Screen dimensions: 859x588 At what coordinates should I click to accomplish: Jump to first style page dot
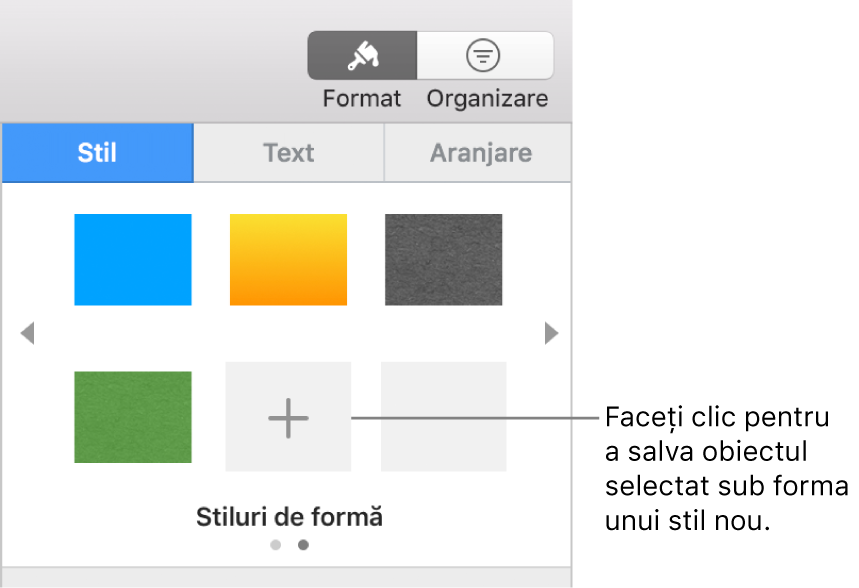[274, 545]
